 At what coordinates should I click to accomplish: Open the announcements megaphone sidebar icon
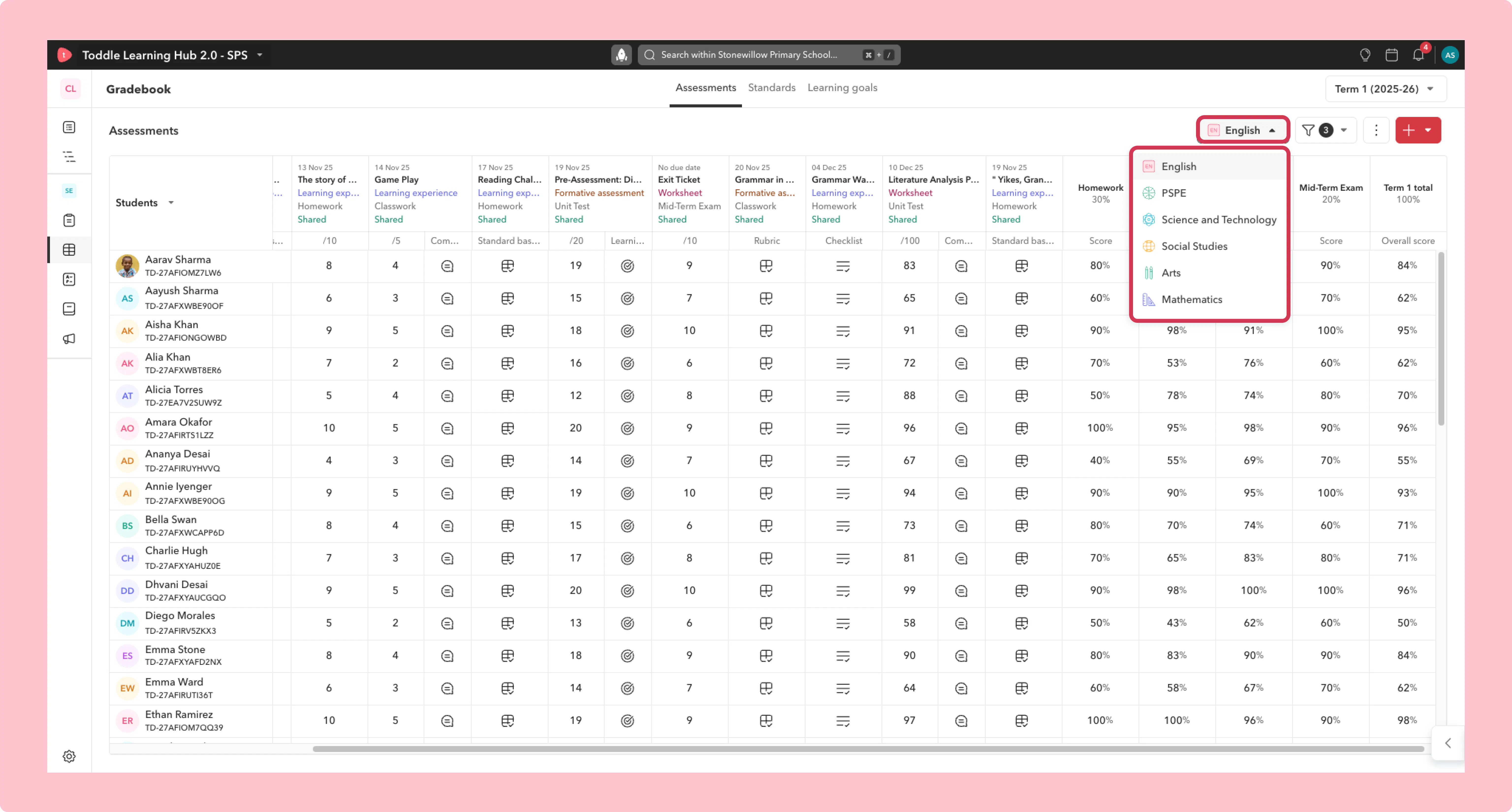[x=69, y=339]
